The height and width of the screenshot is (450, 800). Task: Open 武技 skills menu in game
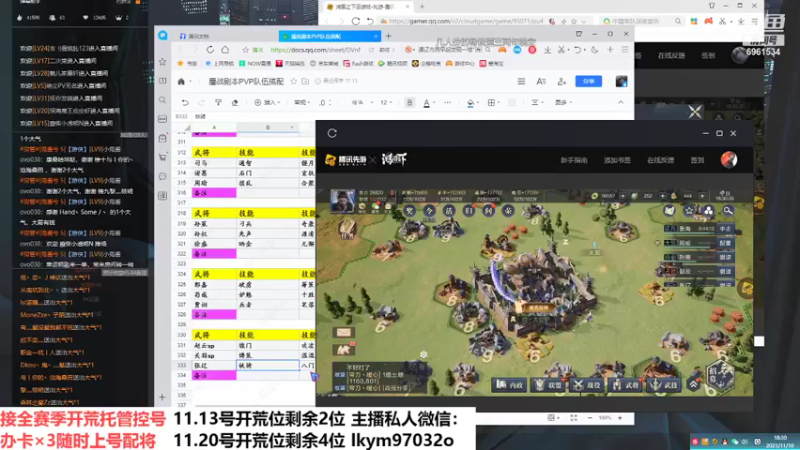pyautogui.click(x=664, y=385)
